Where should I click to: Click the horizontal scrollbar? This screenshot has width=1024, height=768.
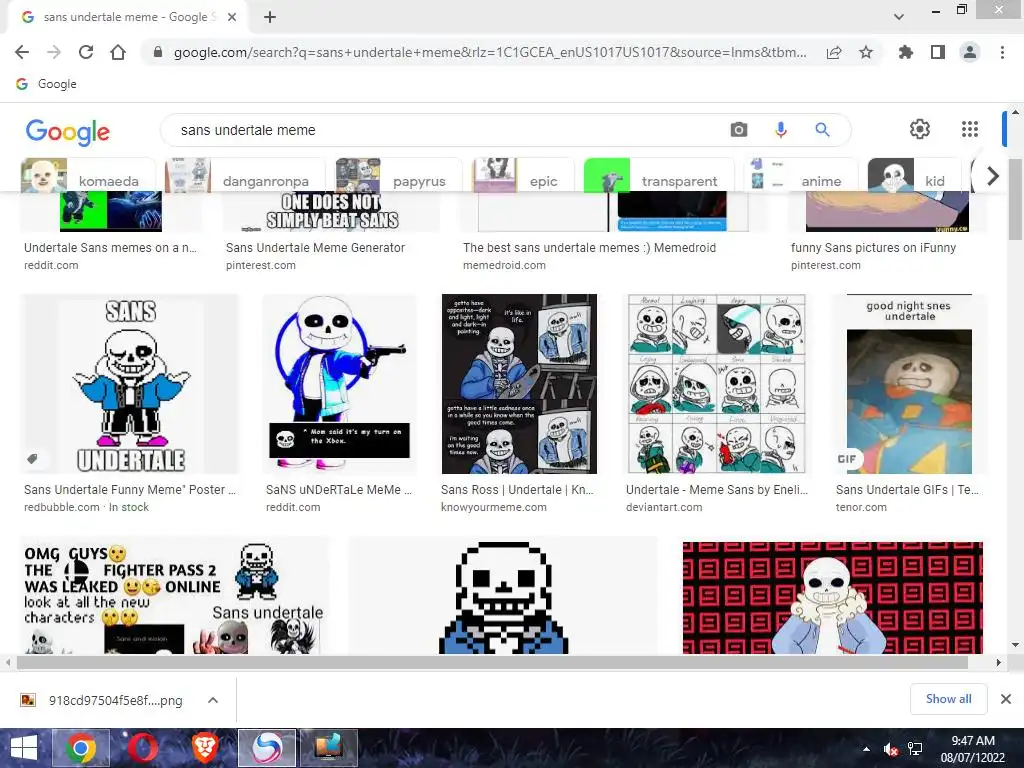pyautogui.click(x=492, y=662)
